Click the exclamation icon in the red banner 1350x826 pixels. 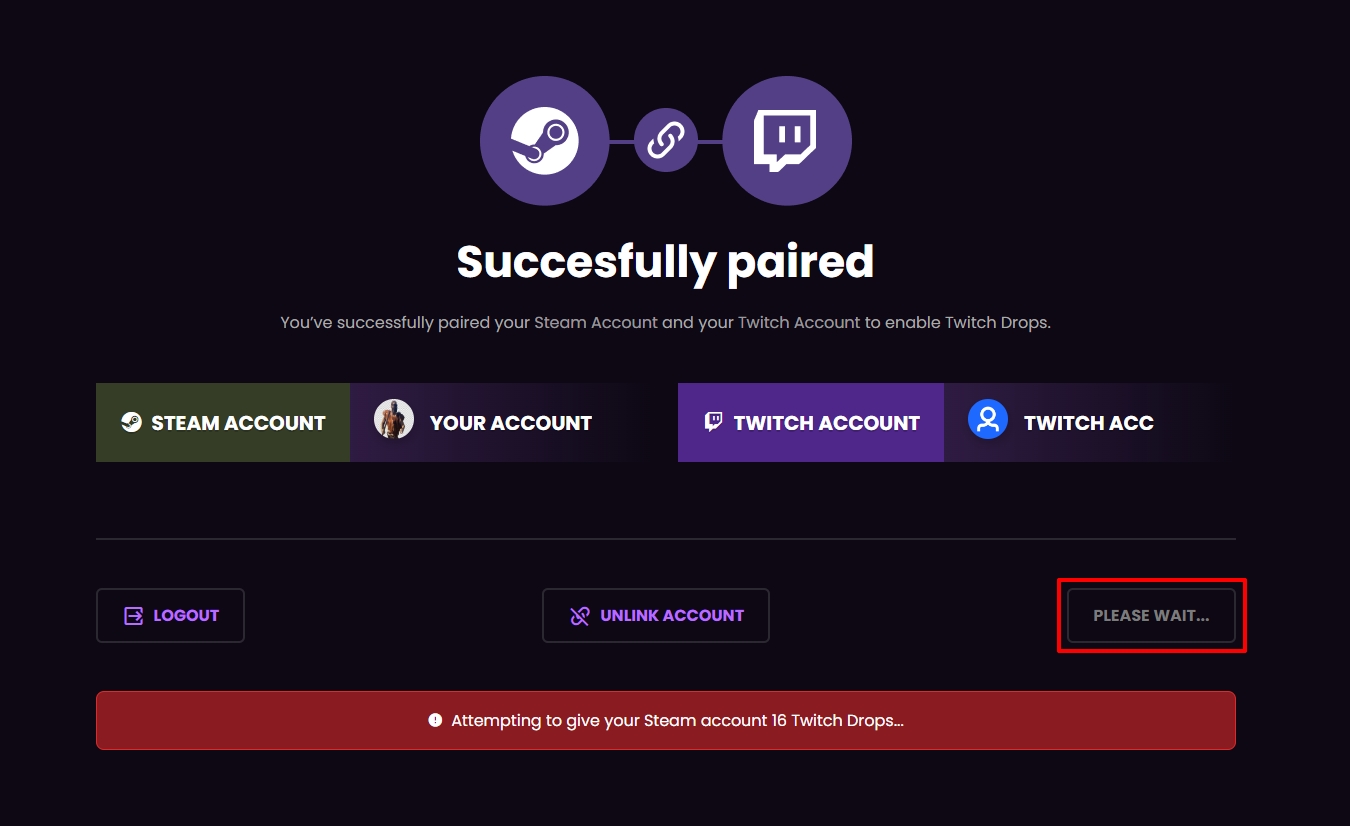point(435,720)
